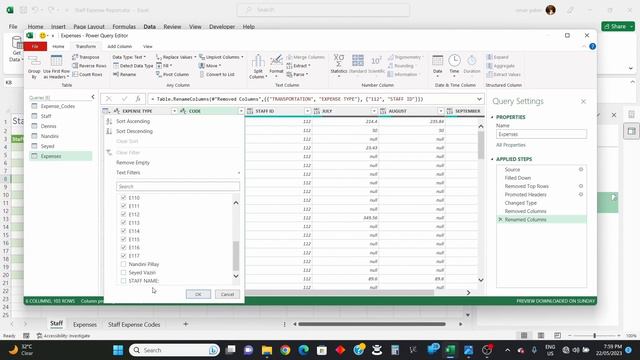
Task: Click the query Name field
Action: (541, 134)
